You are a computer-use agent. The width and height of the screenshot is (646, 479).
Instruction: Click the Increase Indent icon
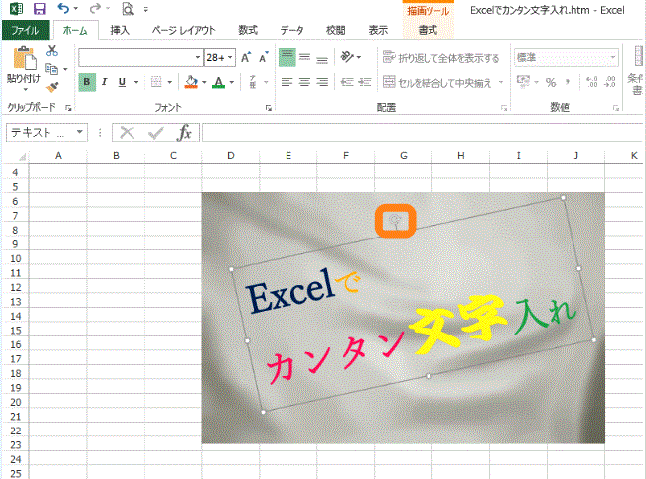pyautogui.click(x=365, y=82)
